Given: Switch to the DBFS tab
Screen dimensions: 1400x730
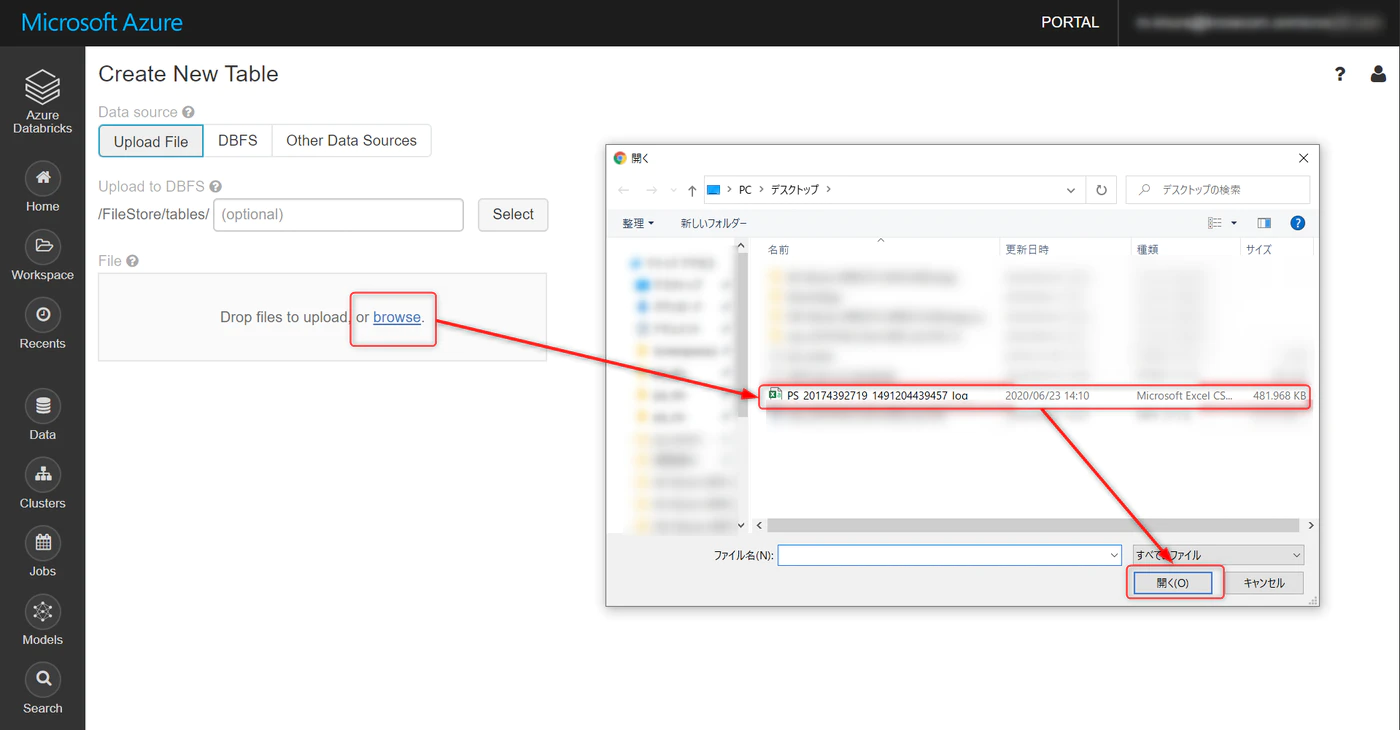Looking at the screenshot, I should coord(238,141).
